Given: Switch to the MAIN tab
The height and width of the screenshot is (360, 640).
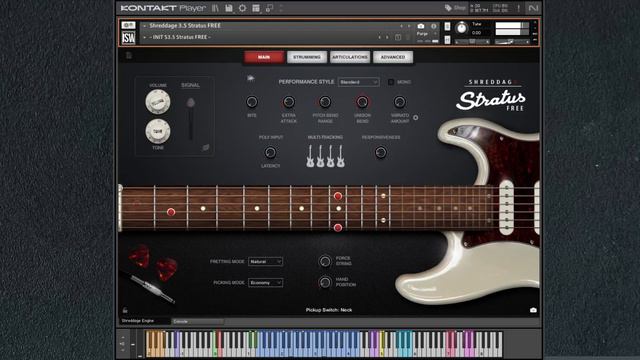Looking at the screenshot, I should pyautogui.click(x=264, y=57).
